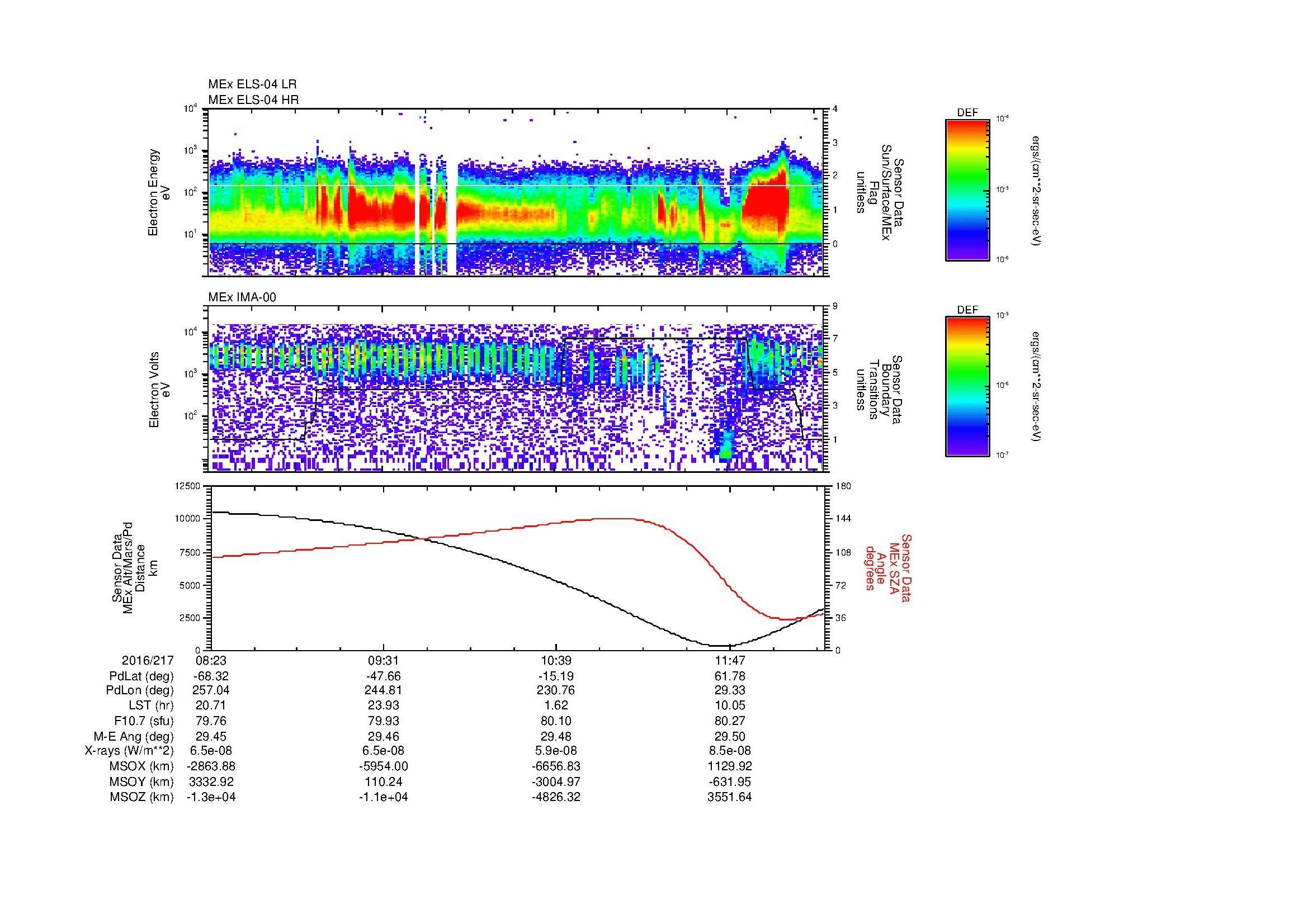Click the 'MEx IMA-00' panel title
Screen dimensions: 1308x924
coord(242,297)
